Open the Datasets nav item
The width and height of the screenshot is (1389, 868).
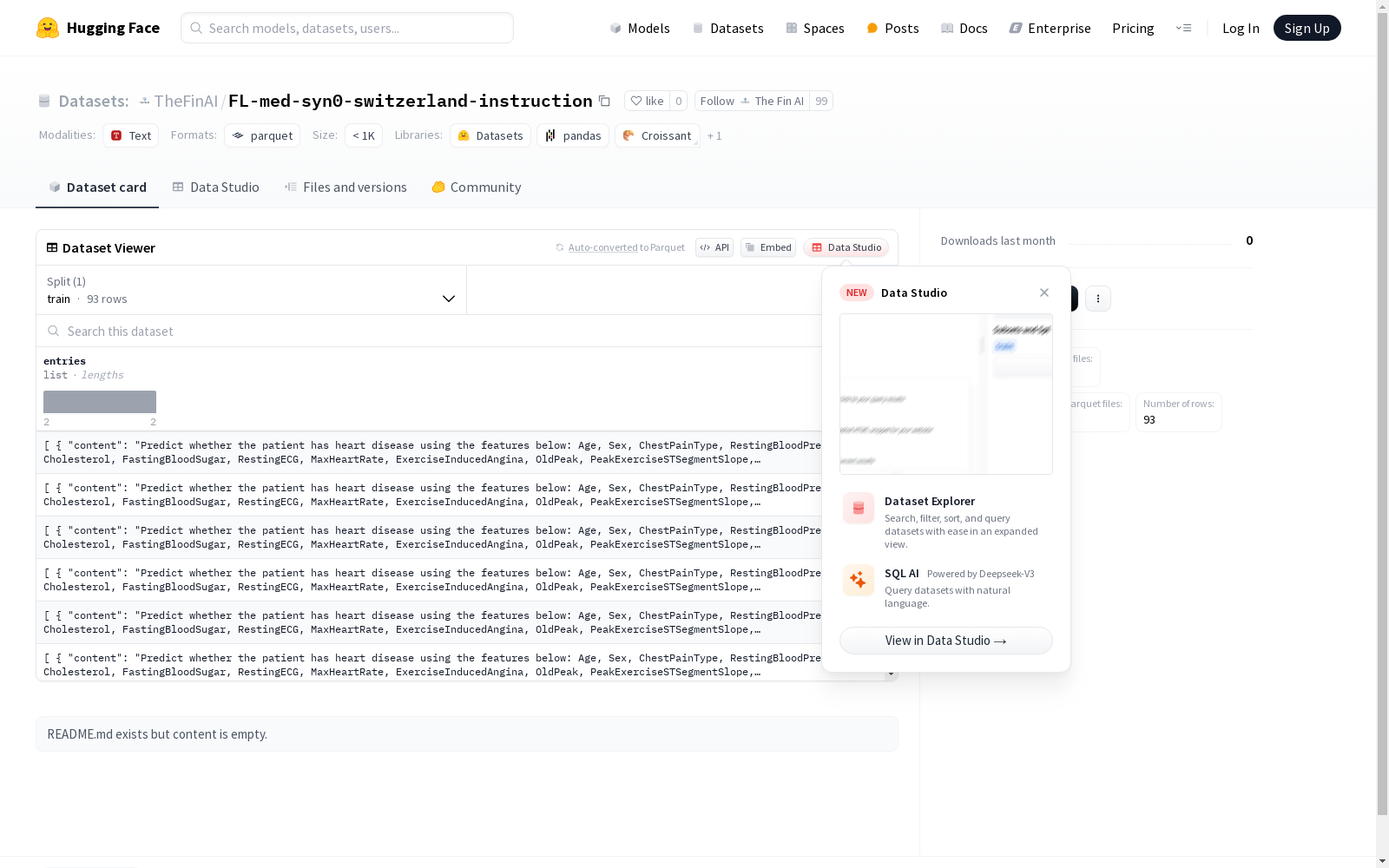[727, 28]
